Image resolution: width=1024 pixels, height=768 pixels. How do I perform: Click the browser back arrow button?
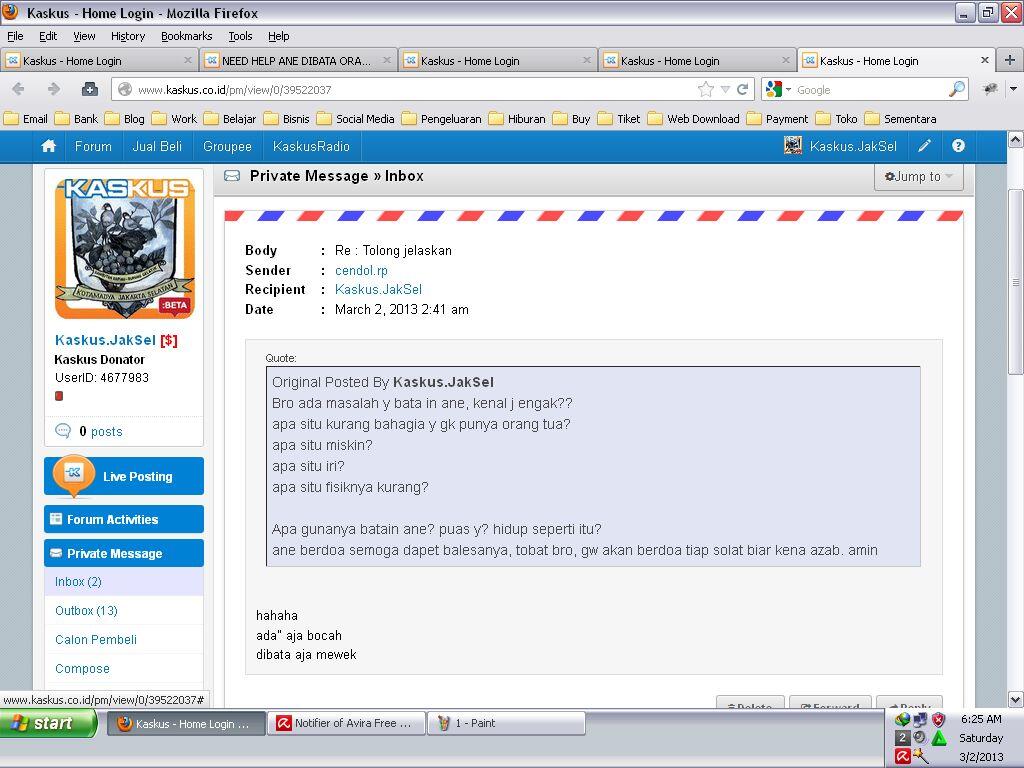coord(18,89)
